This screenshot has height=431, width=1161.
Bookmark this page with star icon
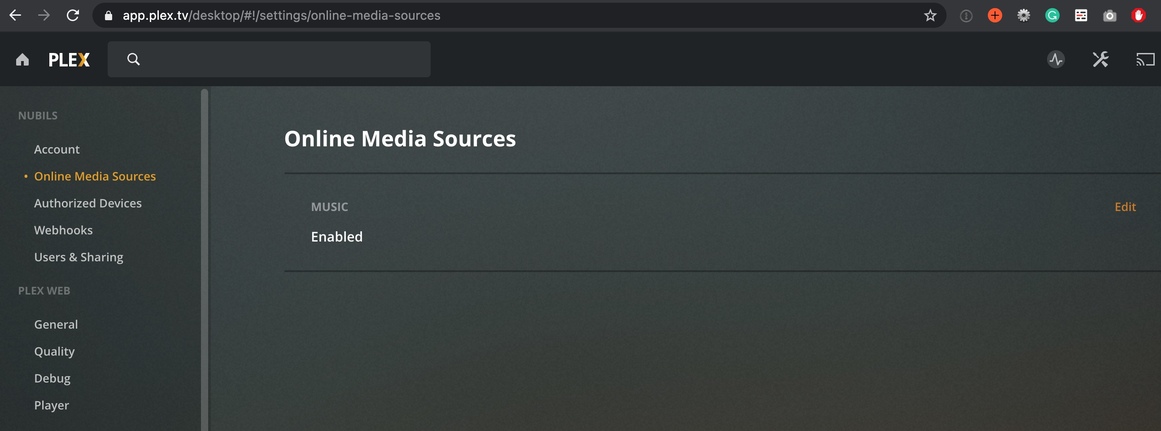(930, 16)
